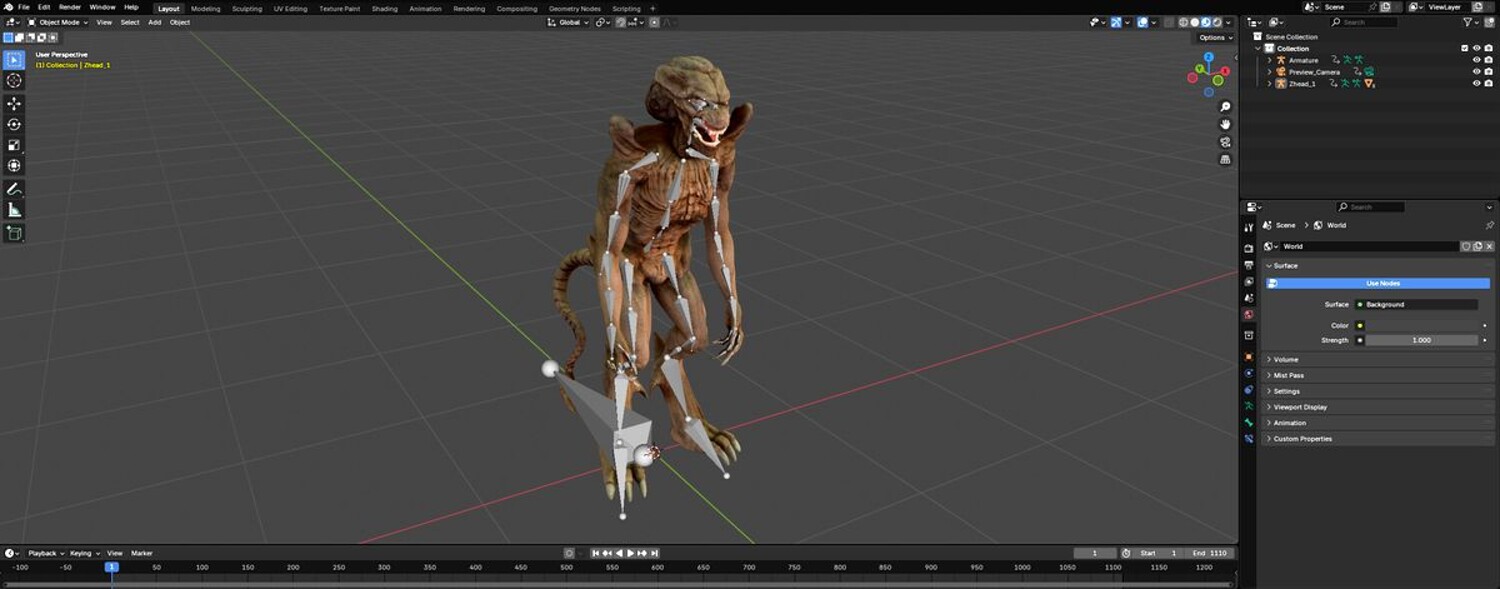Click the Background surface shader button

pyautogui.click(x=1416, y=304)
